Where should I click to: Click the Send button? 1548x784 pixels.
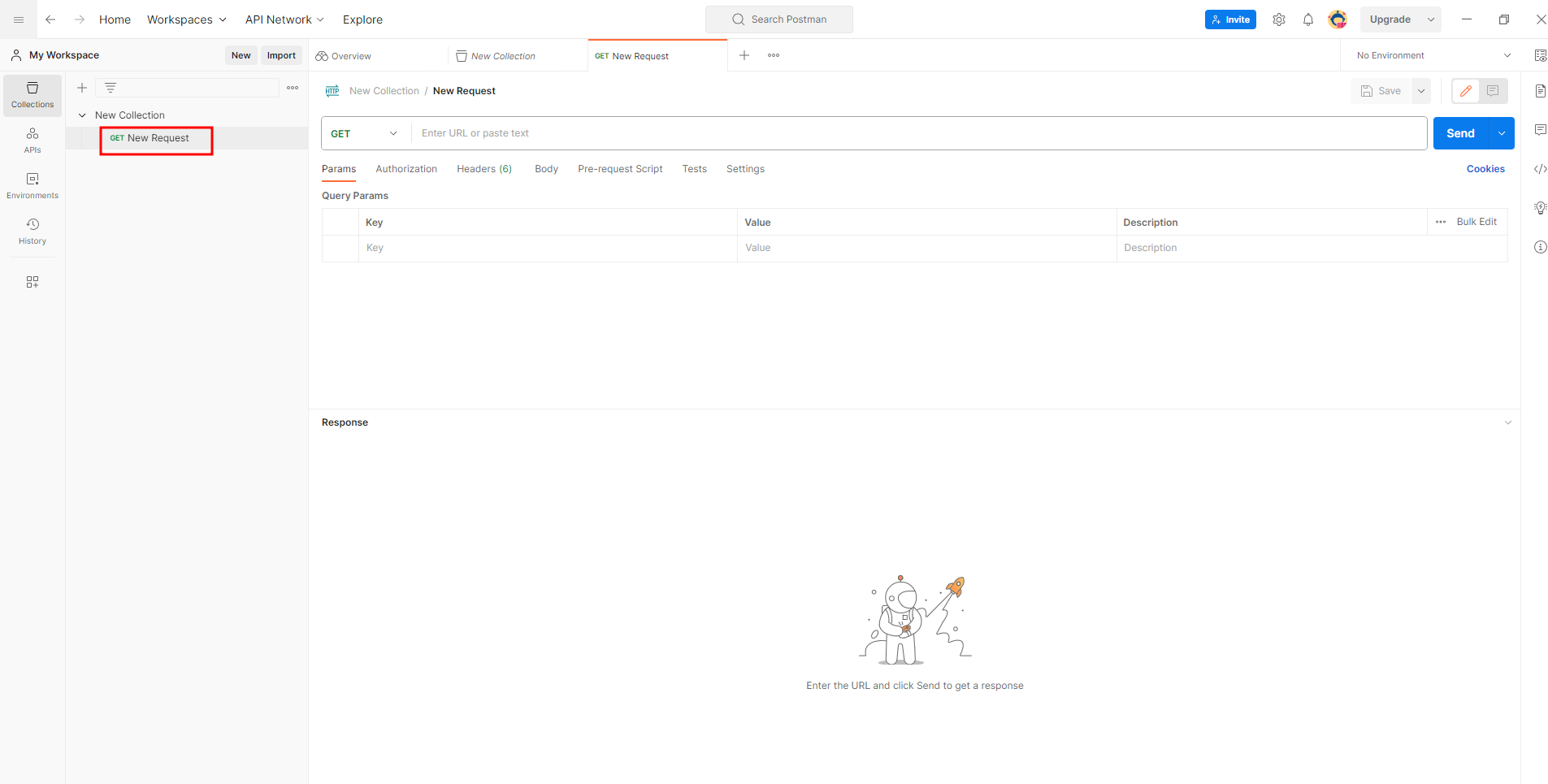[1460, 133]
